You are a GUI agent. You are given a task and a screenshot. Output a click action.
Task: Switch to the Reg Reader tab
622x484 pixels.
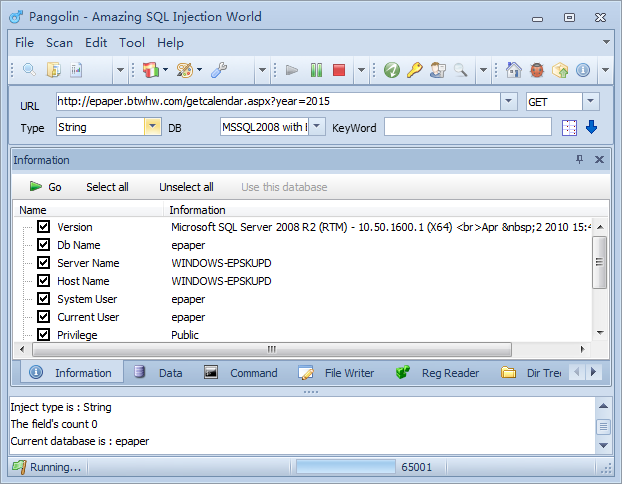click(x=438, y=373)
